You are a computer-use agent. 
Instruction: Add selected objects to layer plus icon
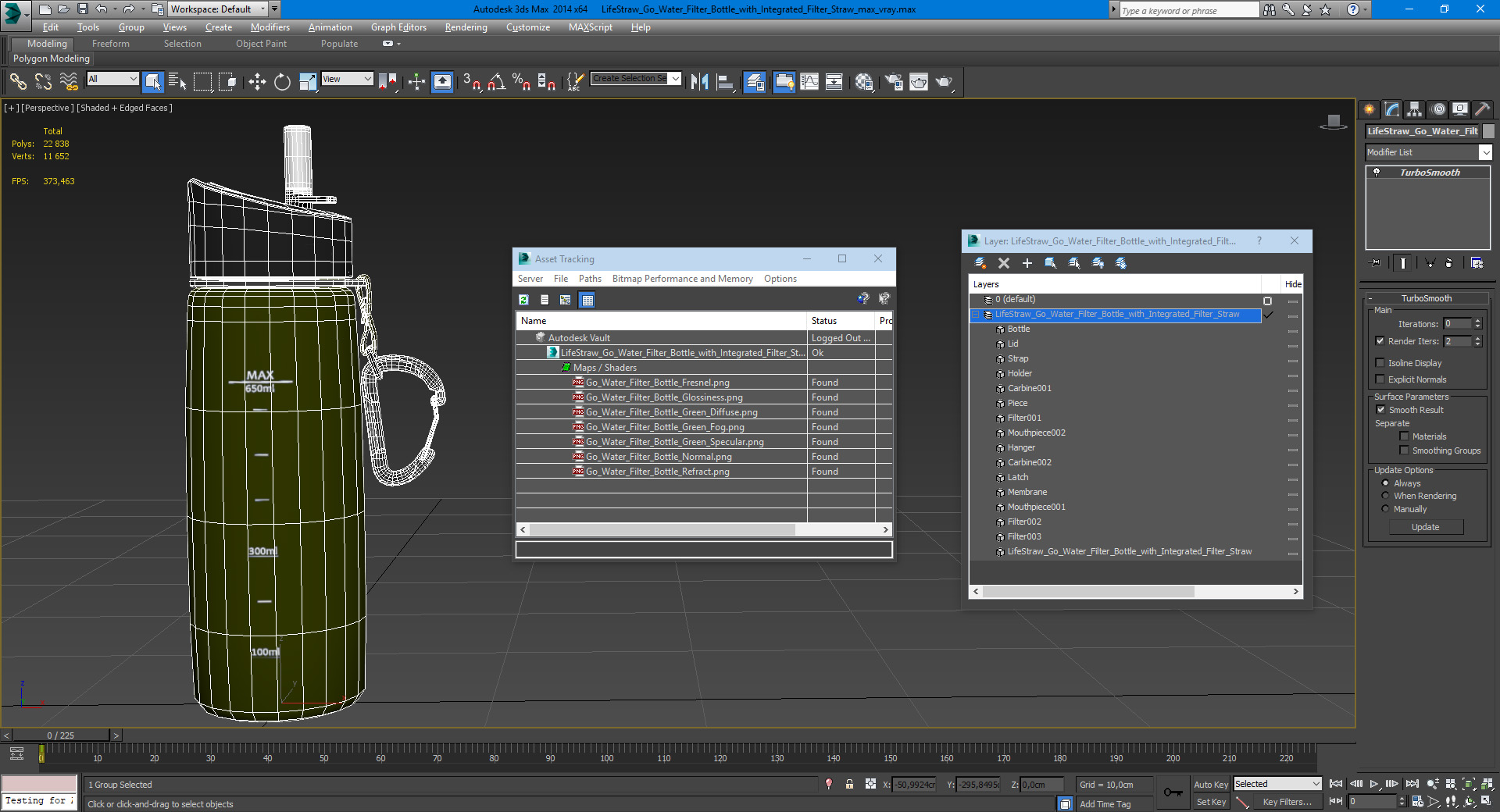click(1027, 263)
